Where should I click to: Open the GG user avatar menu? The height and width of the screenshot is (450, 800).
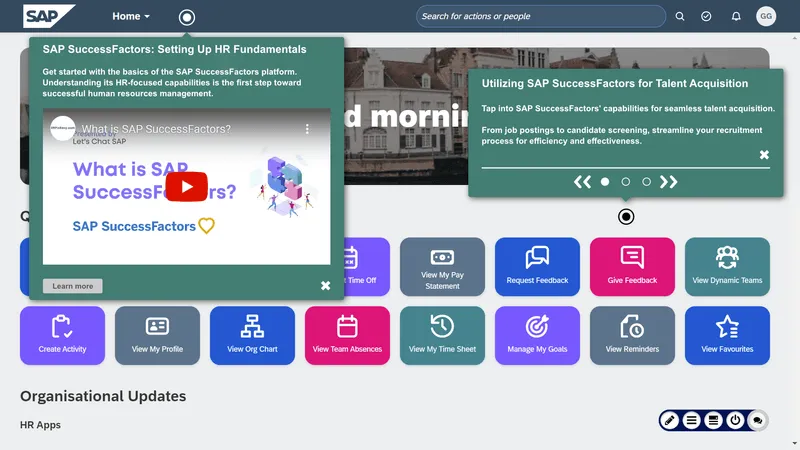pyautogui.click(x=766, y=16)
